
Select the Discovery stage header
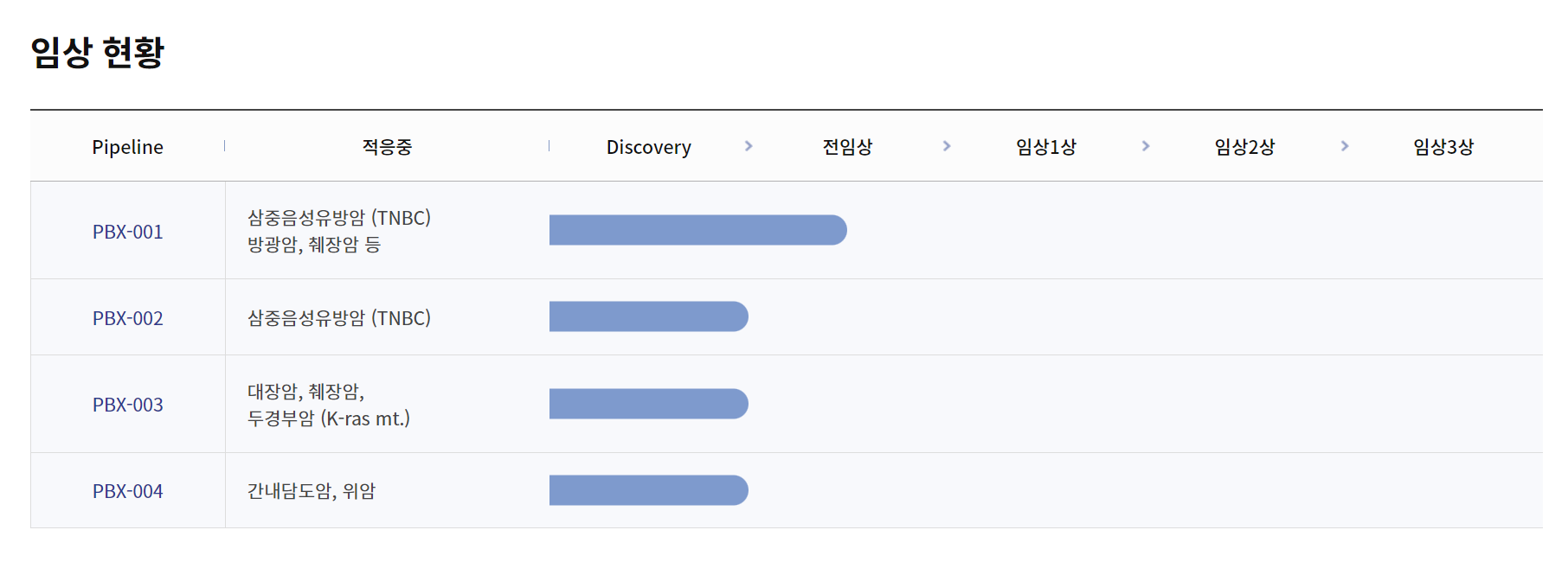click(x=649, y=147)
